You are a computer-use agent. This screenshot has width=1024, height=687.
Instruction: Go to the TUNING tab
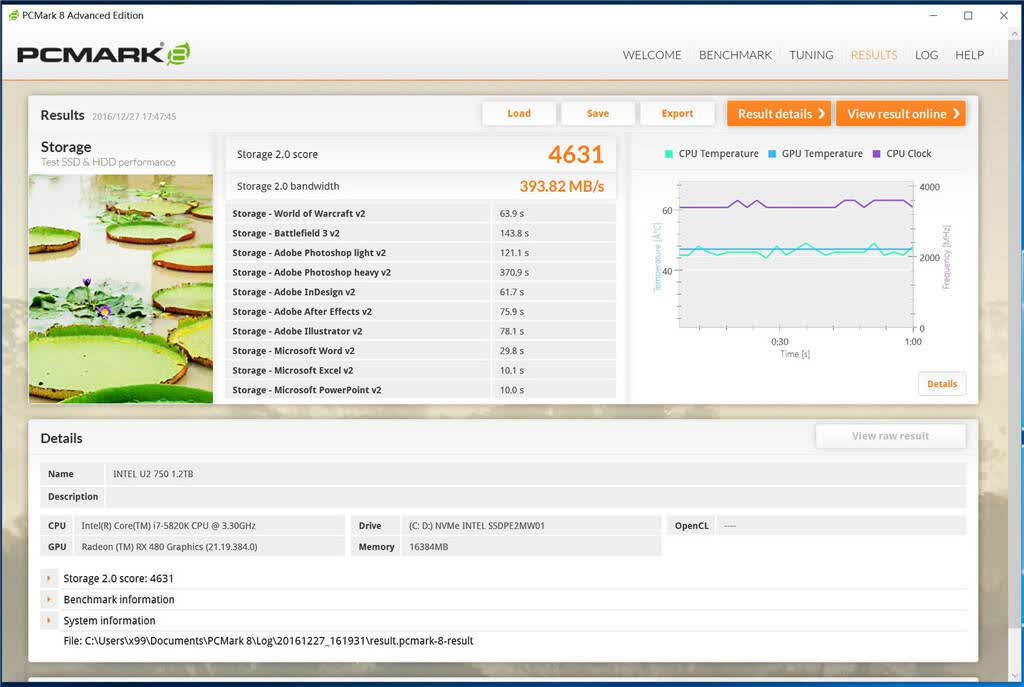[x=811, y=55]
